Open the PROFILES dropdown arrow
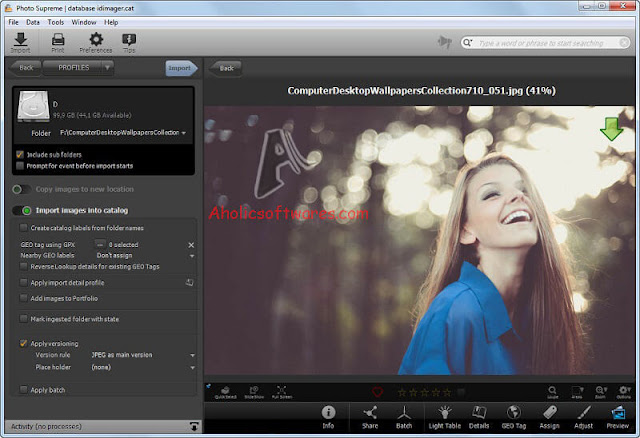This screenshot has width=640, height=438. [x=107, y=68]
